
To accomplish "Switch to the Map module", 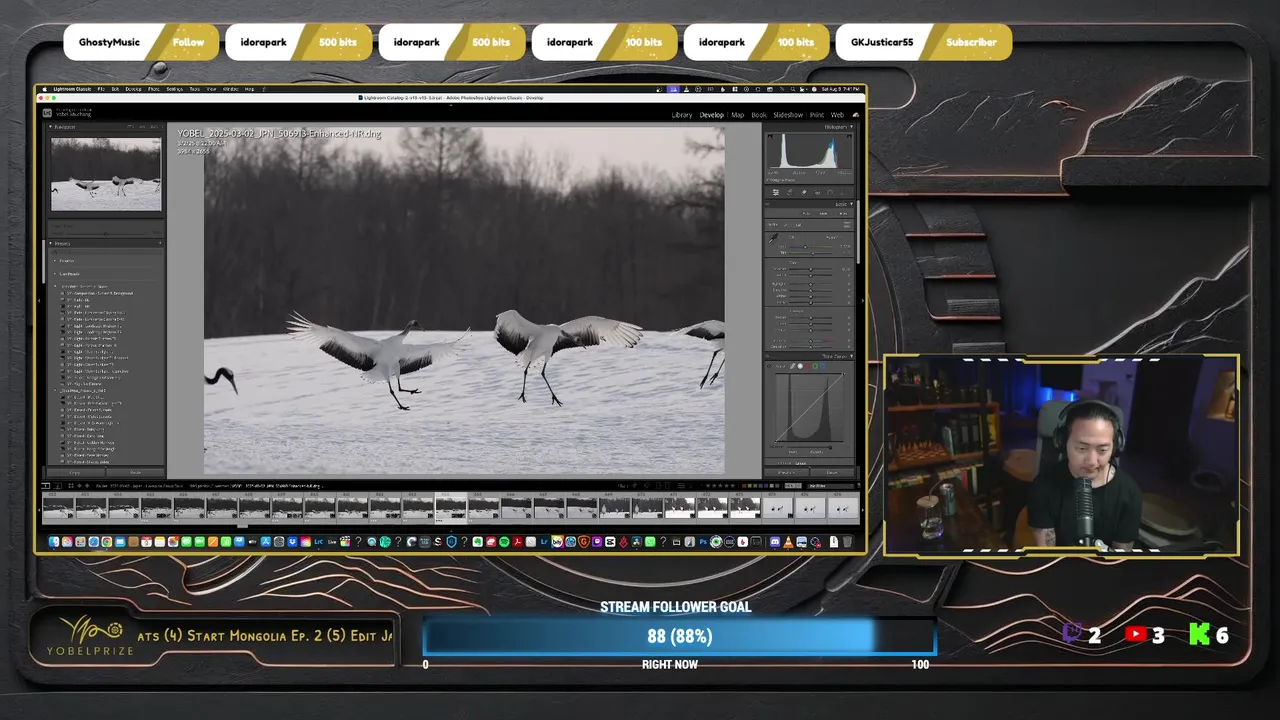I will tap(737, 115).
